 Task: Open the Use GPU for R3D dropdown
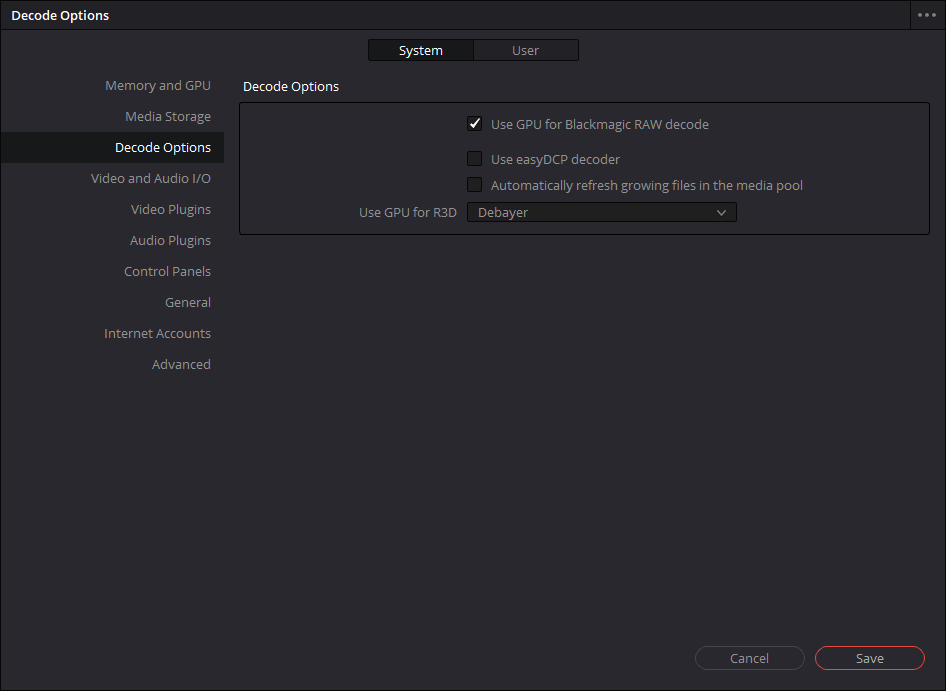[x=602, y=212]
